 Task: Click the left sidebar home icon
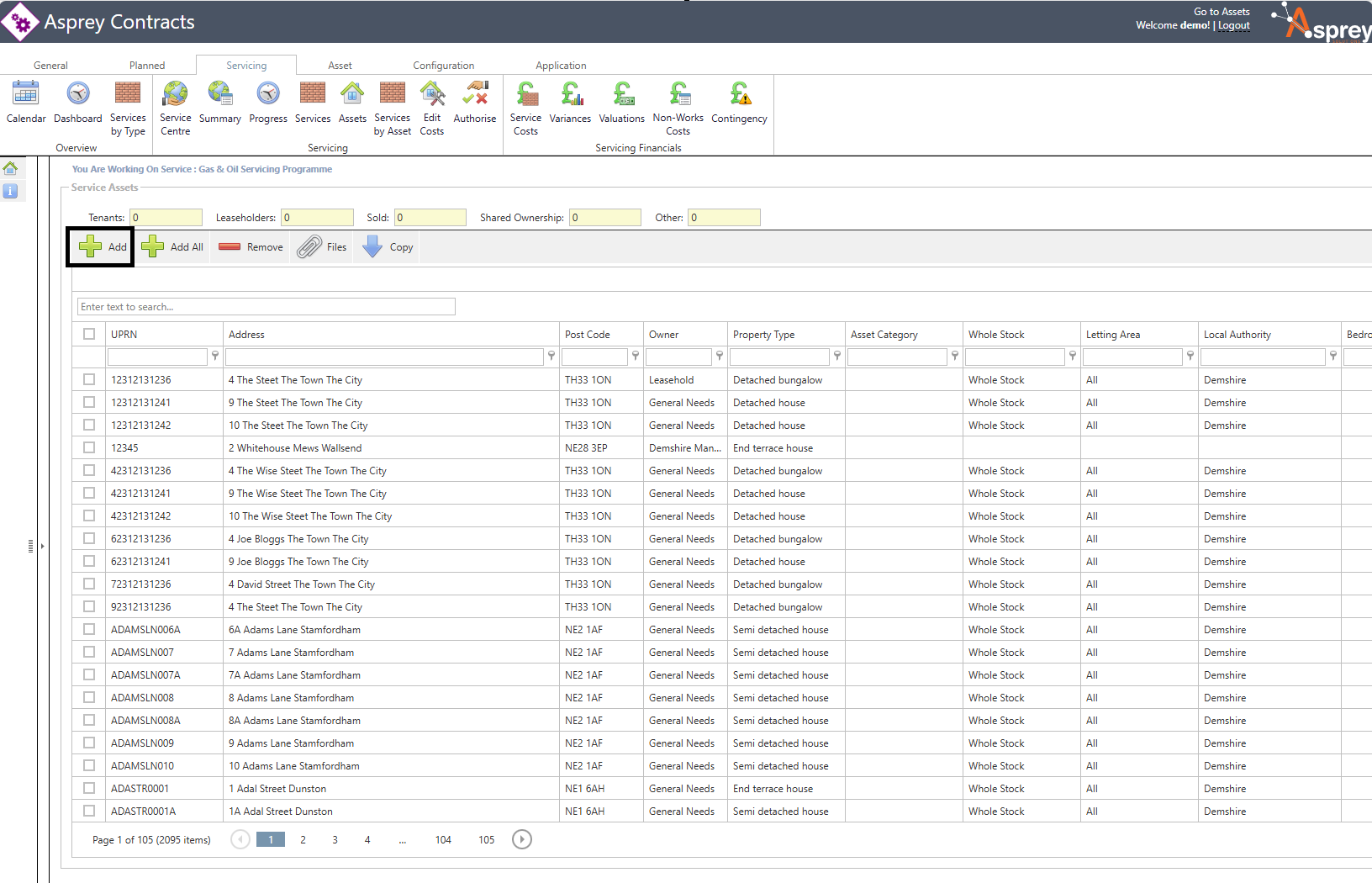coord(10,168)
